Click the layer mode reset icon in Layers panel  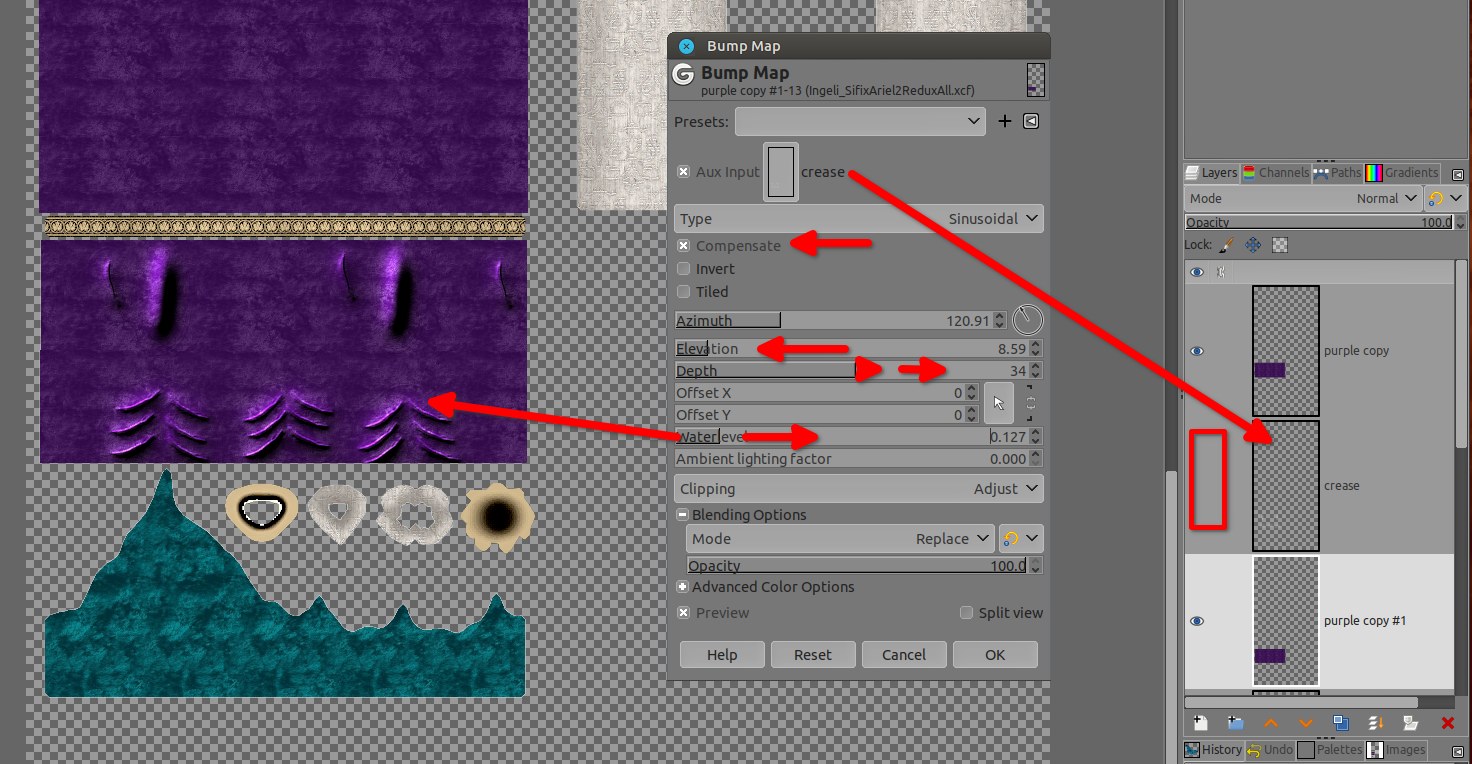1436,198
